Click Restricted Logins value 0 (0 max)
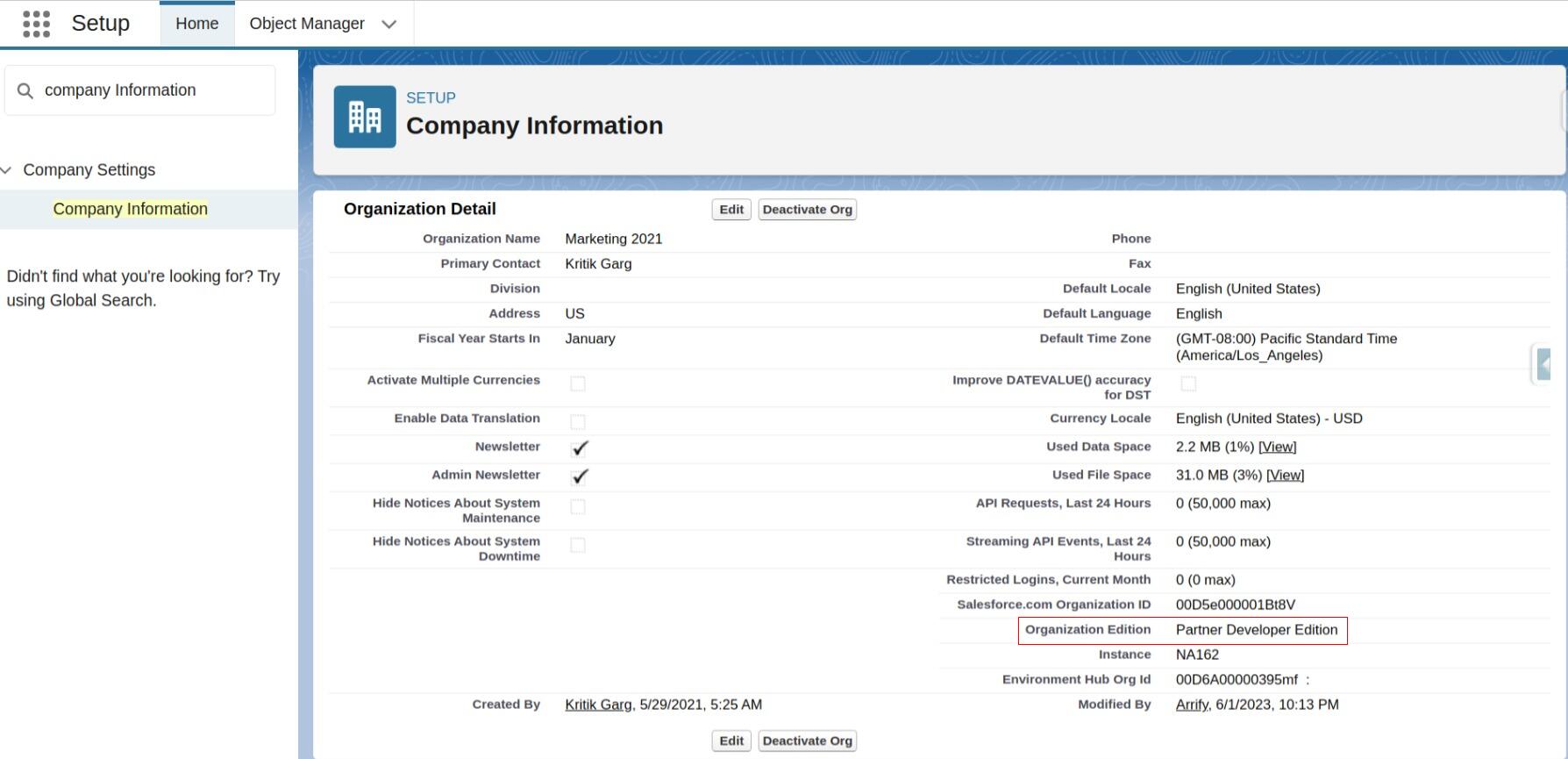This screenshot has height=759, width=1568. coord(1206,580)
